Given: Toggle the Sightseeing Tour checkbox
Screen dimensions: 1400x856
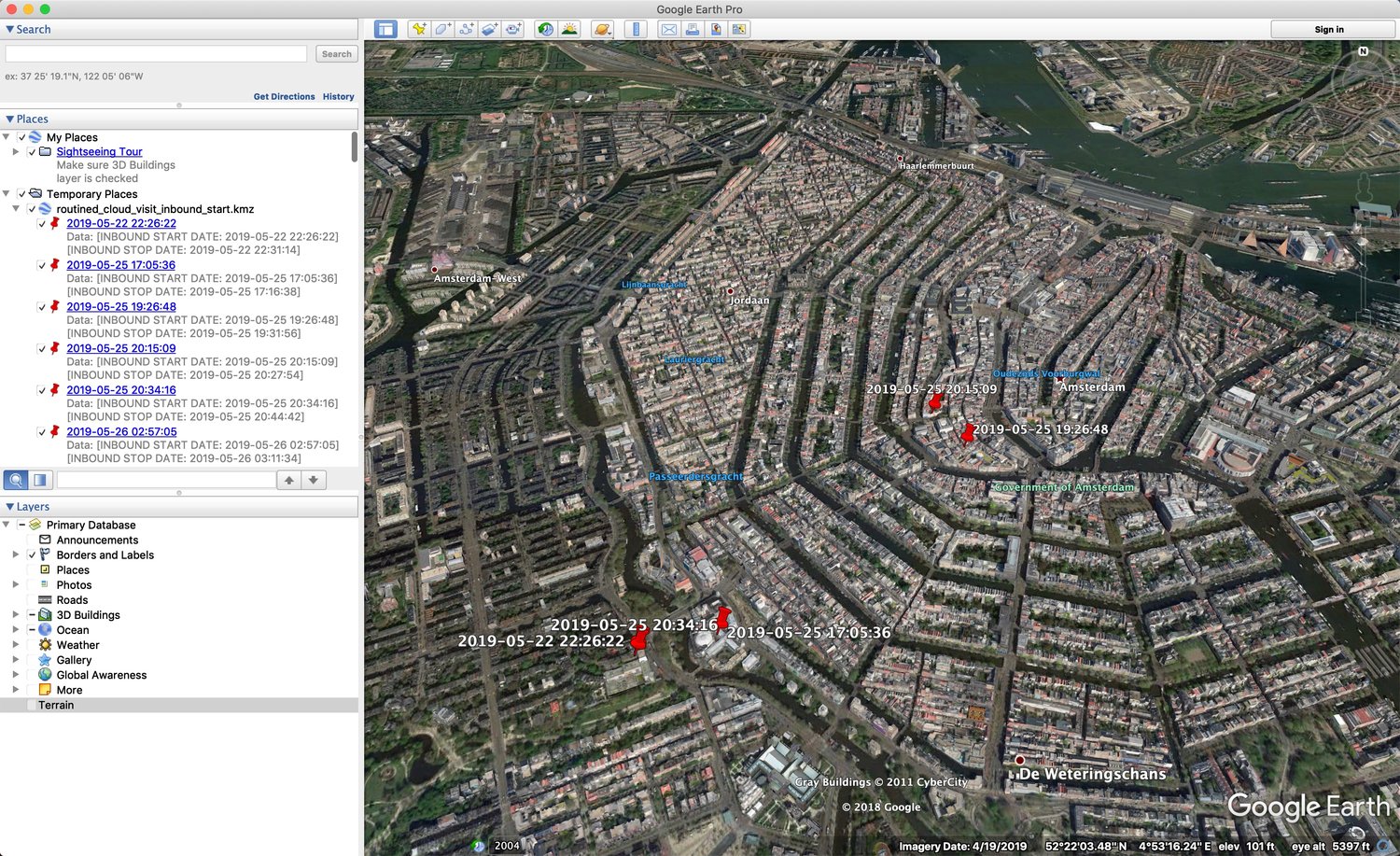Looking at the screenshot, I should click(32, 151).
